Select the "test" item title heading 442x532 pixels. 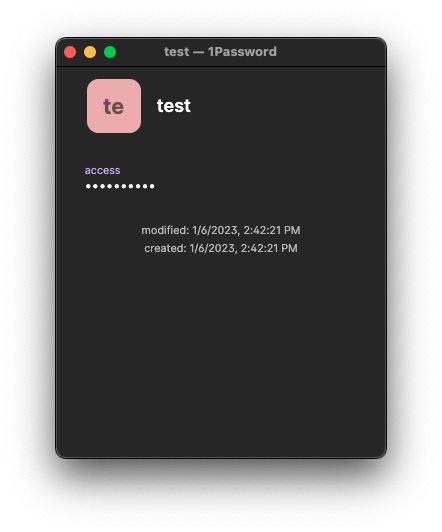tap(174, 106)
